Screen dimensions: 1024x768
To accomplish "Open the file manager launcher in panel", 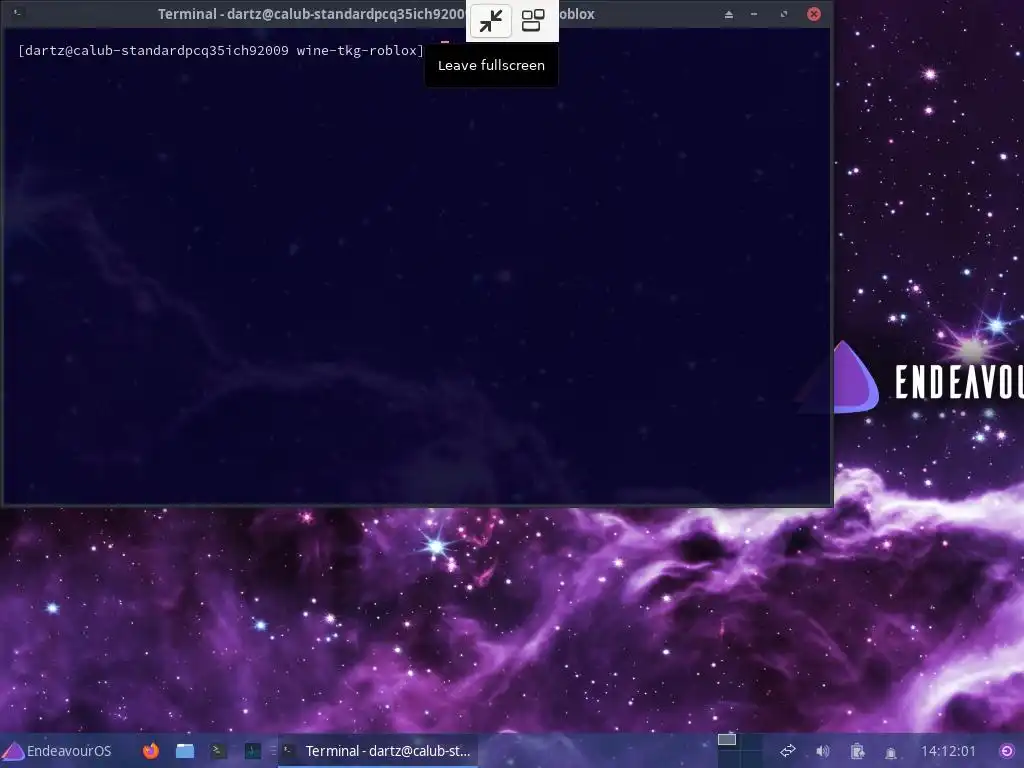I will pyautogui.click(x=185, y=751).
